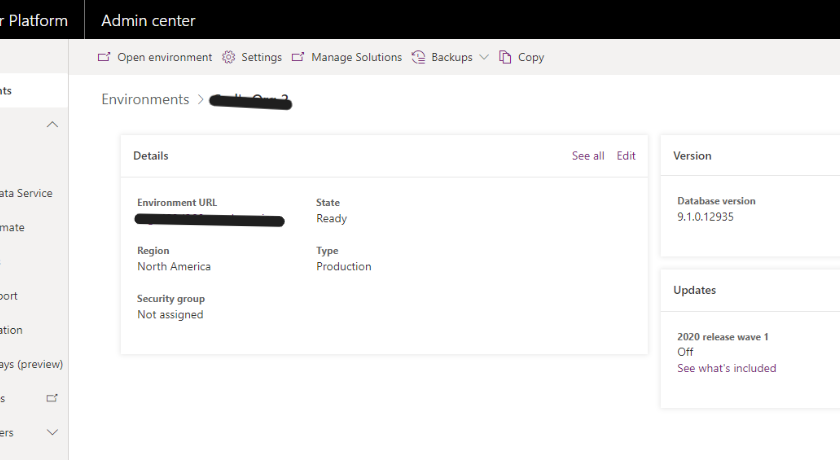Click the Power Platform header label

(34, 20)
